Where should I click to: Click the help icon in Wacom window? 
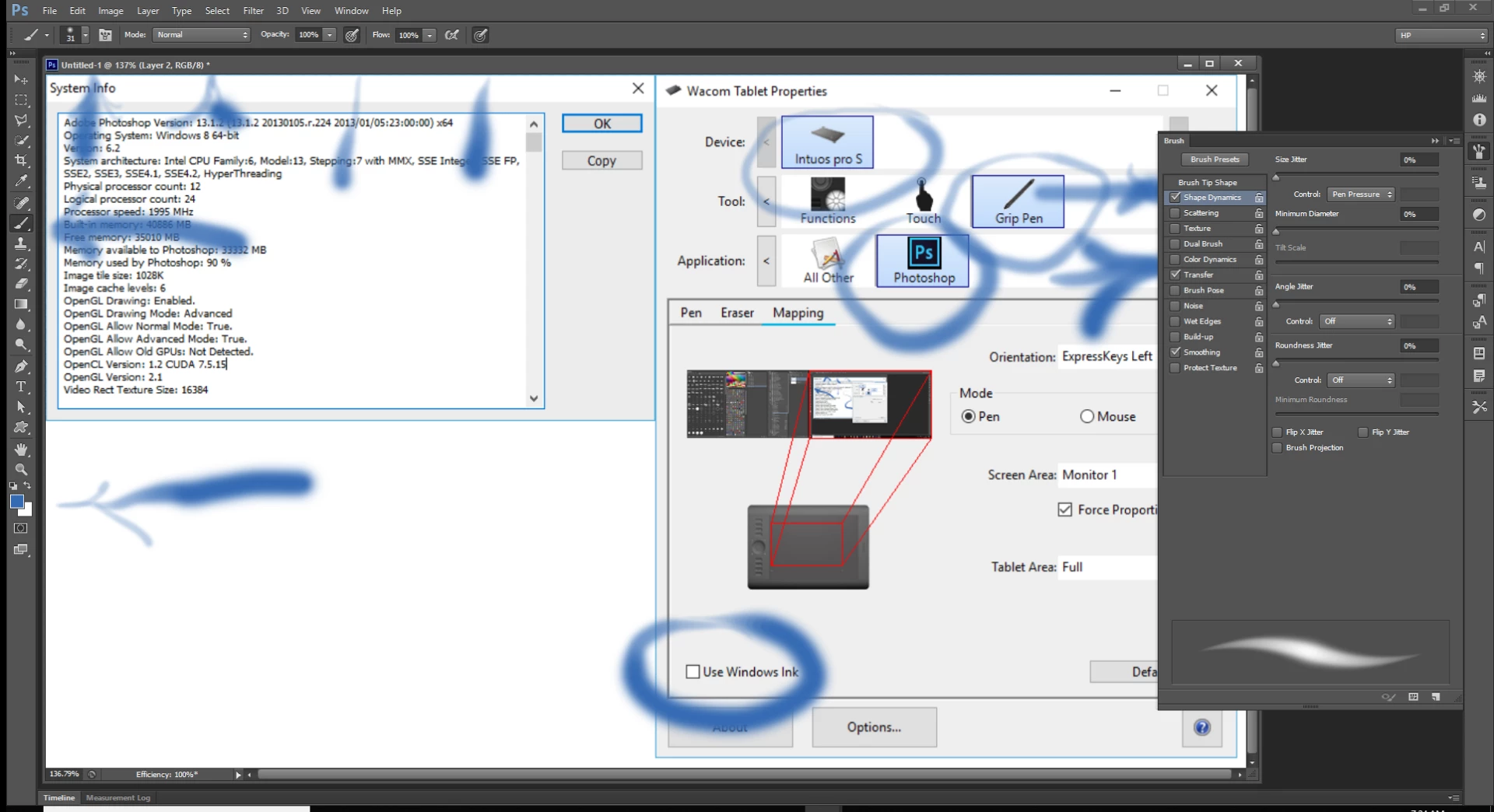point(1201,727)
